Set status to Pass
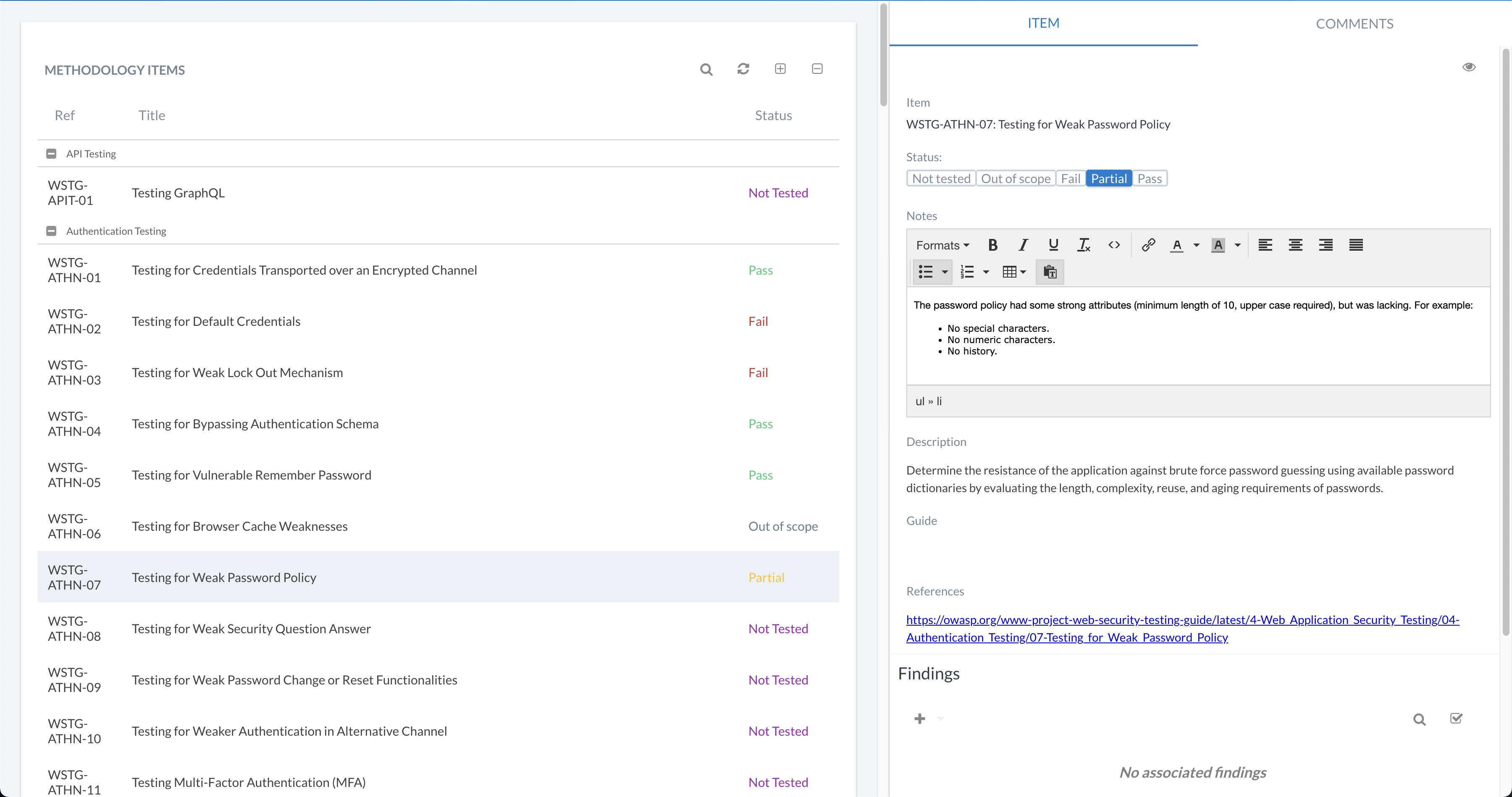 point(1149,179)
